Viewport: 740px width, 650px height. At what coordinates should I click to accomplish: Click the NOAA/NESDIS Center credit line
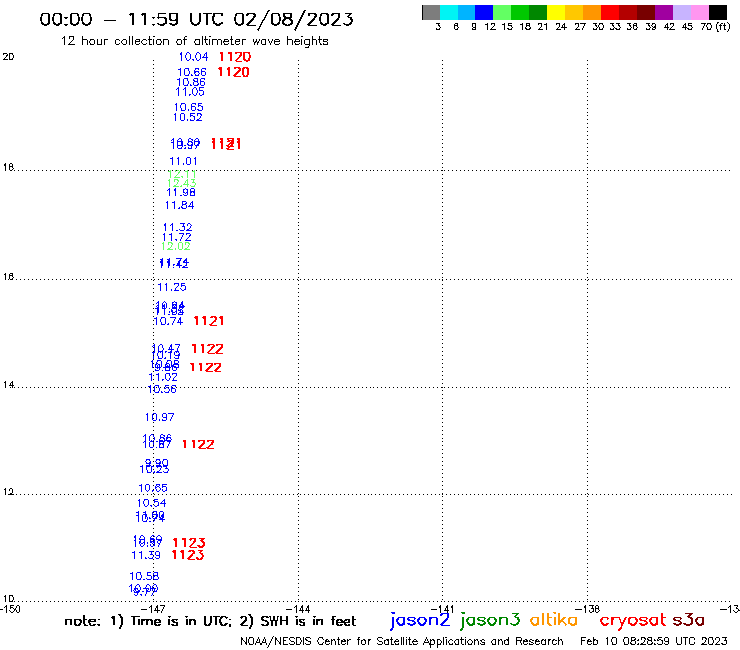coord(402,641)
